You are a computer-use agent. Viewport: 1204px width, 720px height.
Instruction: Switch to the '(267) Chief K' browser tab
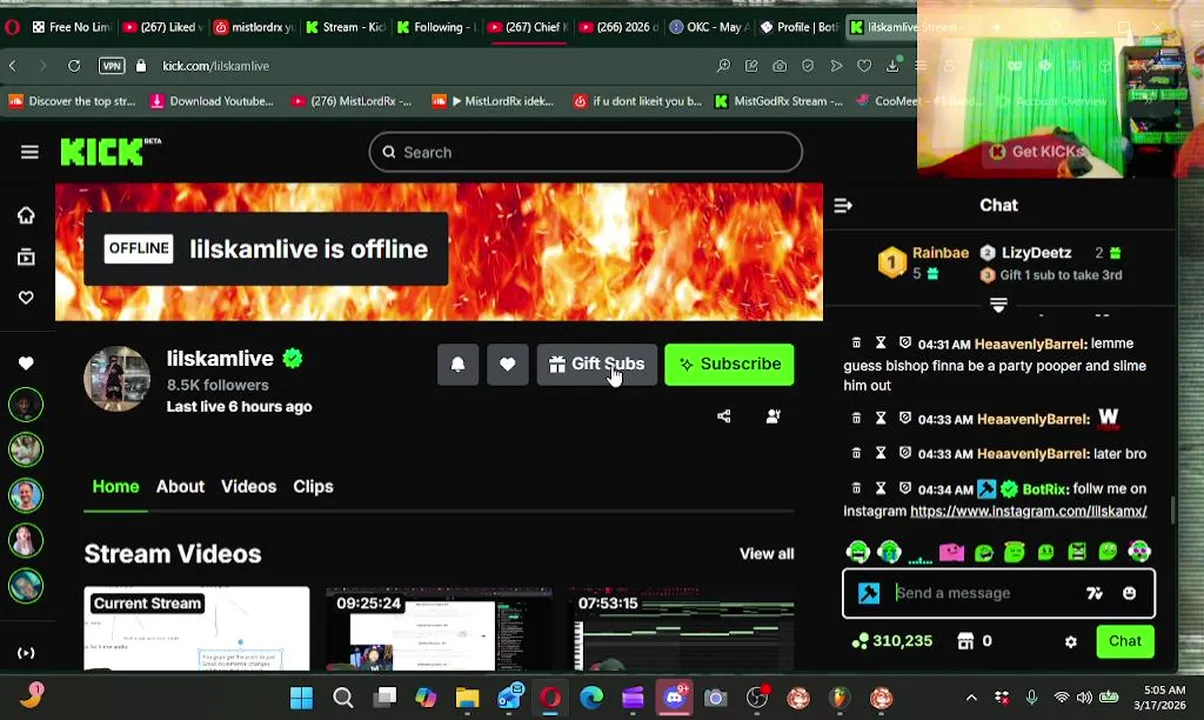click(x=528, y=27)
